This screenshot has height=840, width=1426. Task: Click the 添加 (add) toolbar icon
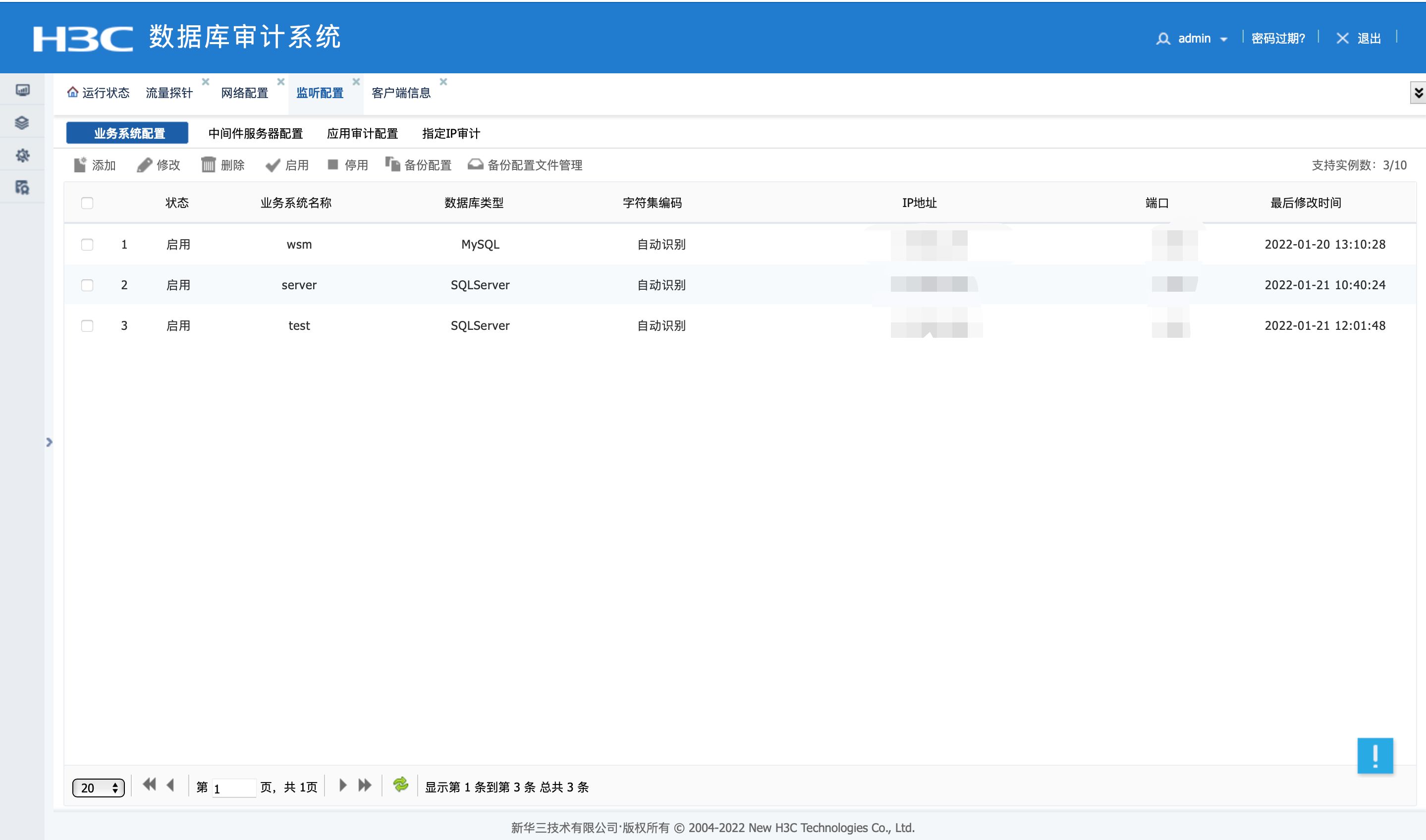point(80,165)
